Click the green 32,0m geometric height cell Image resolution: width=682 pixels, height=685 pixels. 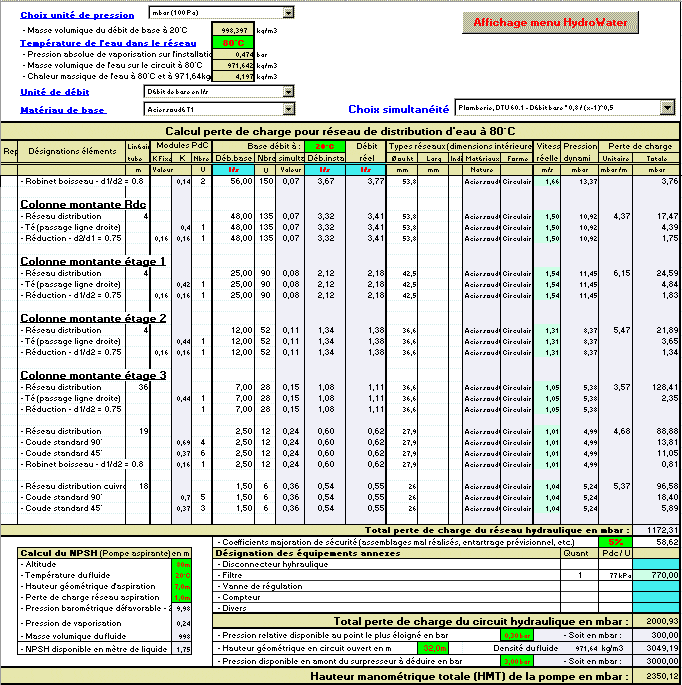[433, 648]
